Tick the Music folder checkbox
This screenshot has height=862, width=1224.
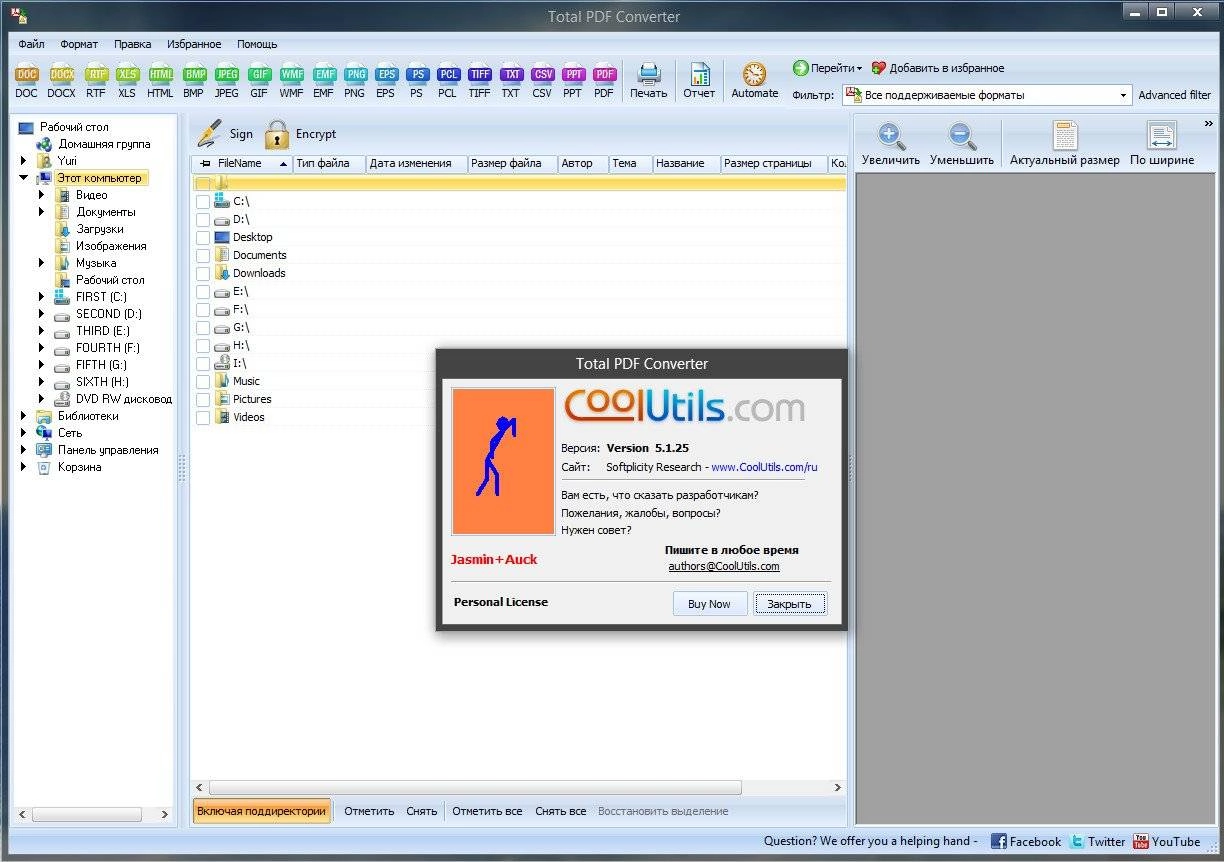[203, 382]
